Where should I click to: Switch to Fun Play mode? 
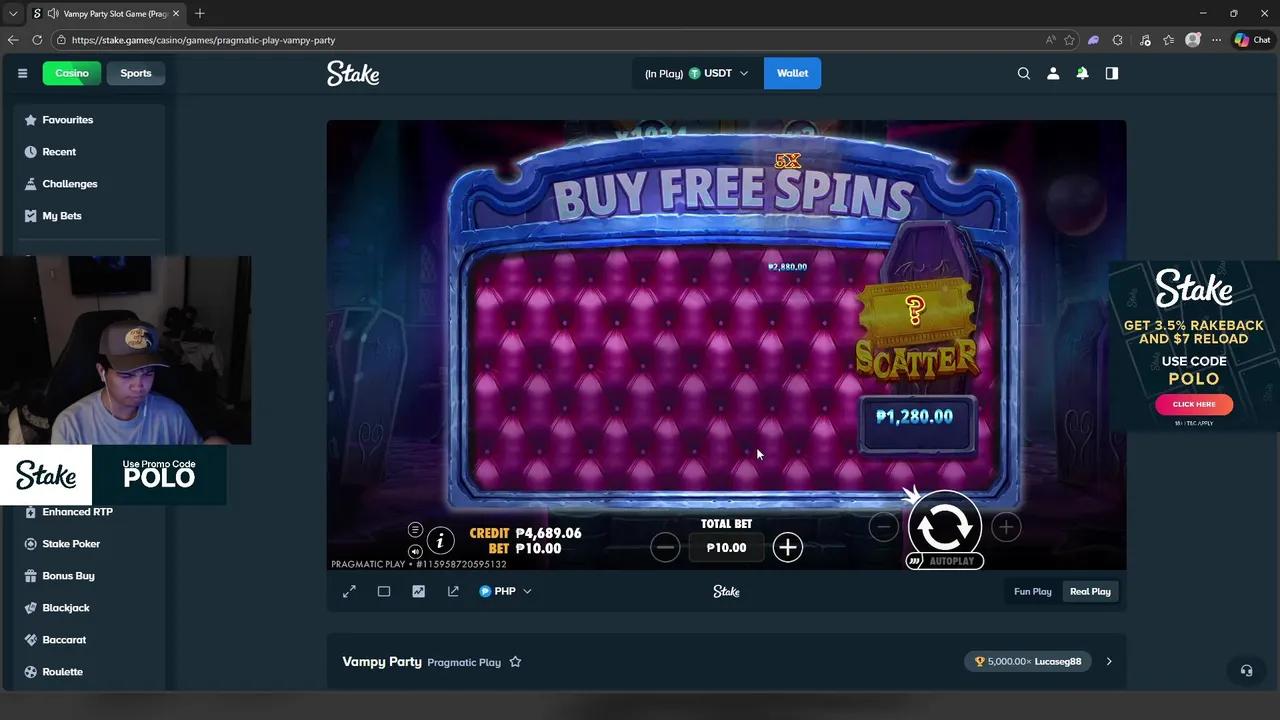1033,591
